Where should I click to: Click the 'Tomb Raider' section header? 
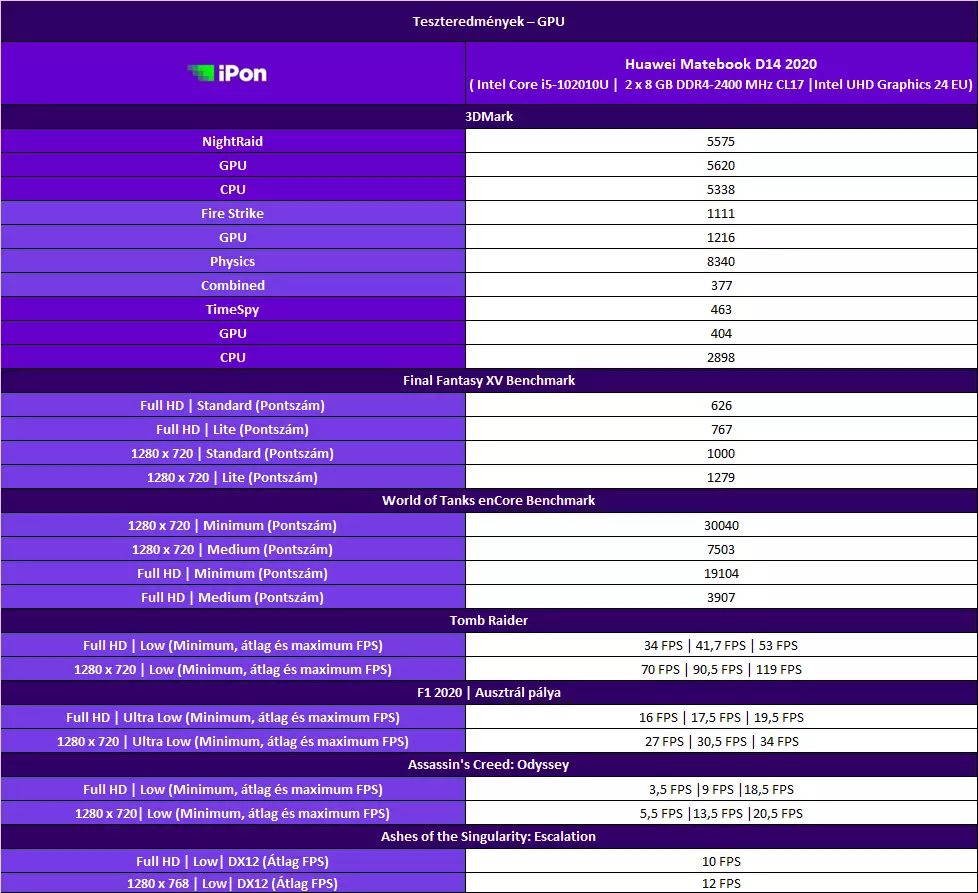pos(488,620)
